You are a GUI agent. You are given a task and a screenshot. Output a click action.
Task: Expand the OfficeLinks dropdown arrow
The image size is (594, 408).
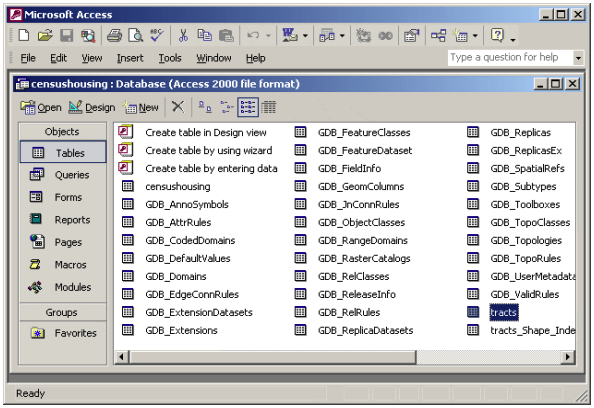pos(305,36)
